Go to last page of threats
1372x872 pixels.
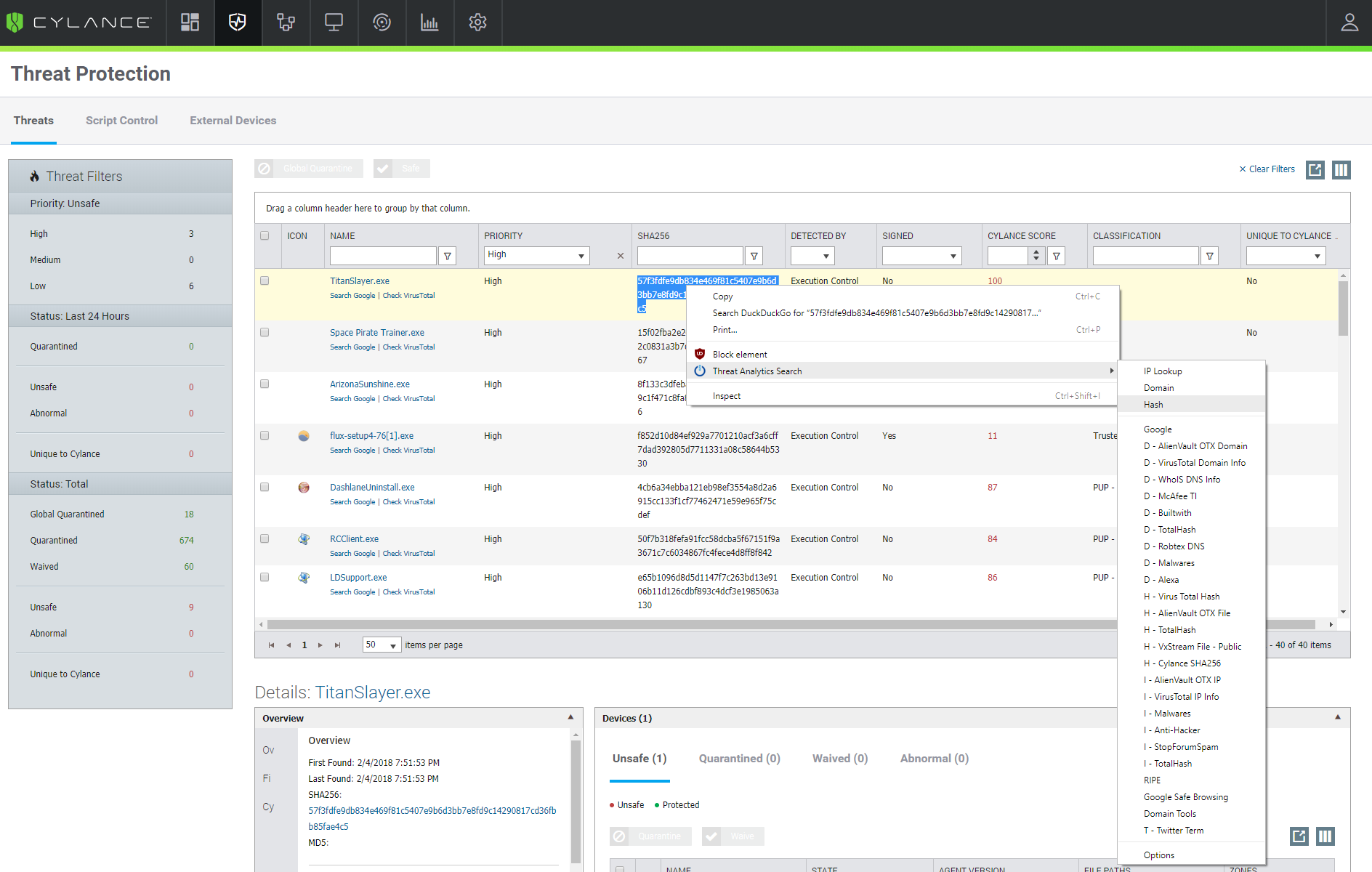point(337,645)
